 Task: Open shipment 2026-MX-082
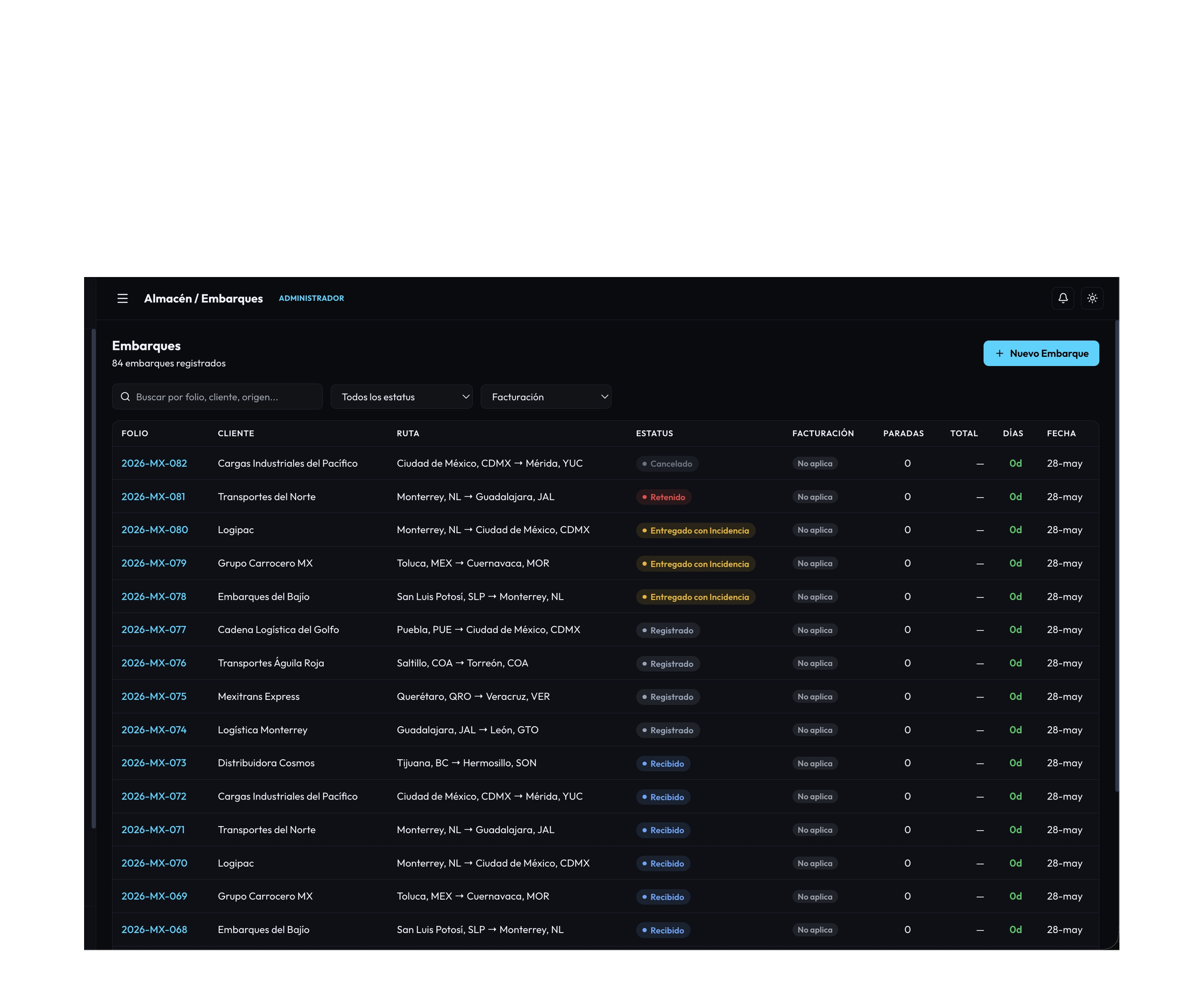[154, 464]
